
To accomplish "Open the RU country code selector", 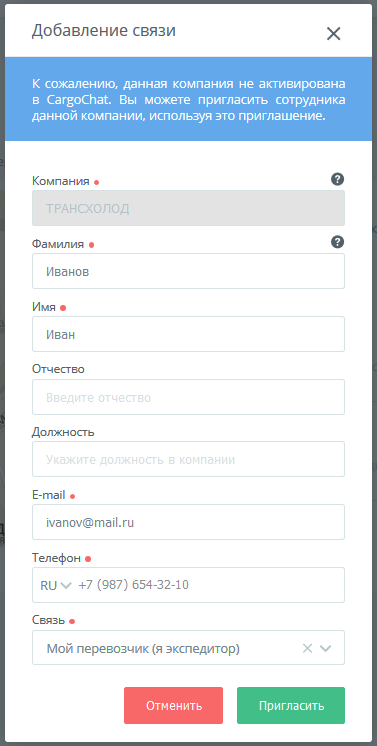I will [56, 585].
